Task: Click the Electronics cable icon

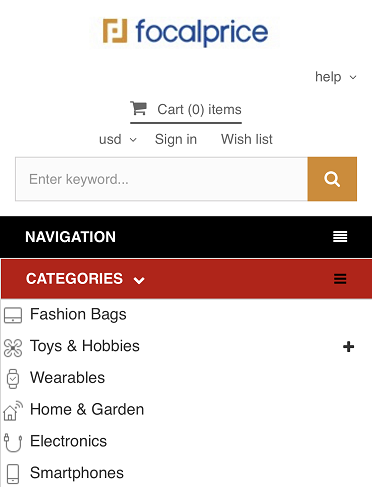Action: point(13,442)
